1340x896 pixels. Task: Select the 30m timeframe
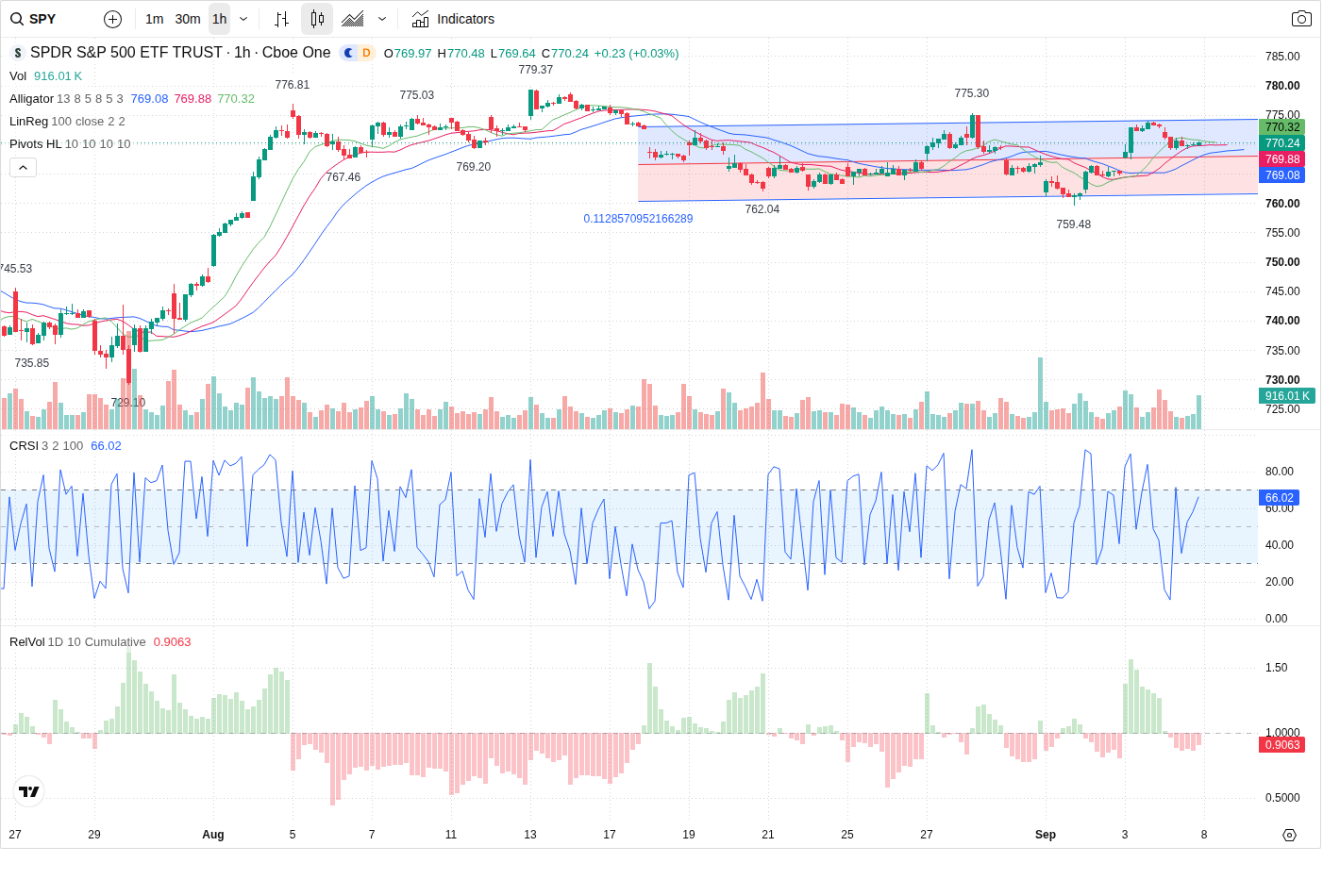[x=188, y=19]
